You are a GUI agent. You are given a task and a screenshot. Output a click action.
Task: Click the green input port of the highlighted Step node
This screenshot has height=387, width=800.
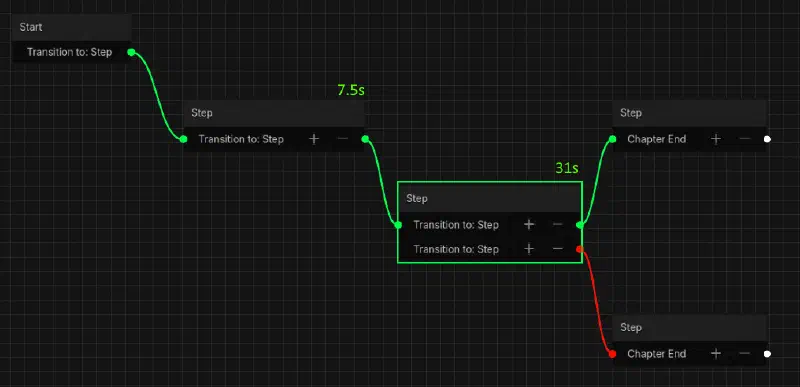398,224
